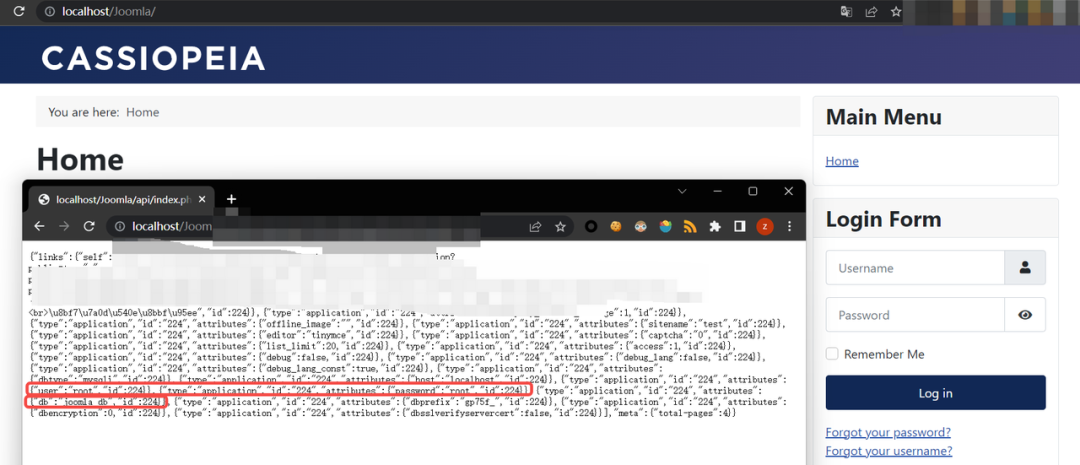Click into the Username input field

point(914,268)
